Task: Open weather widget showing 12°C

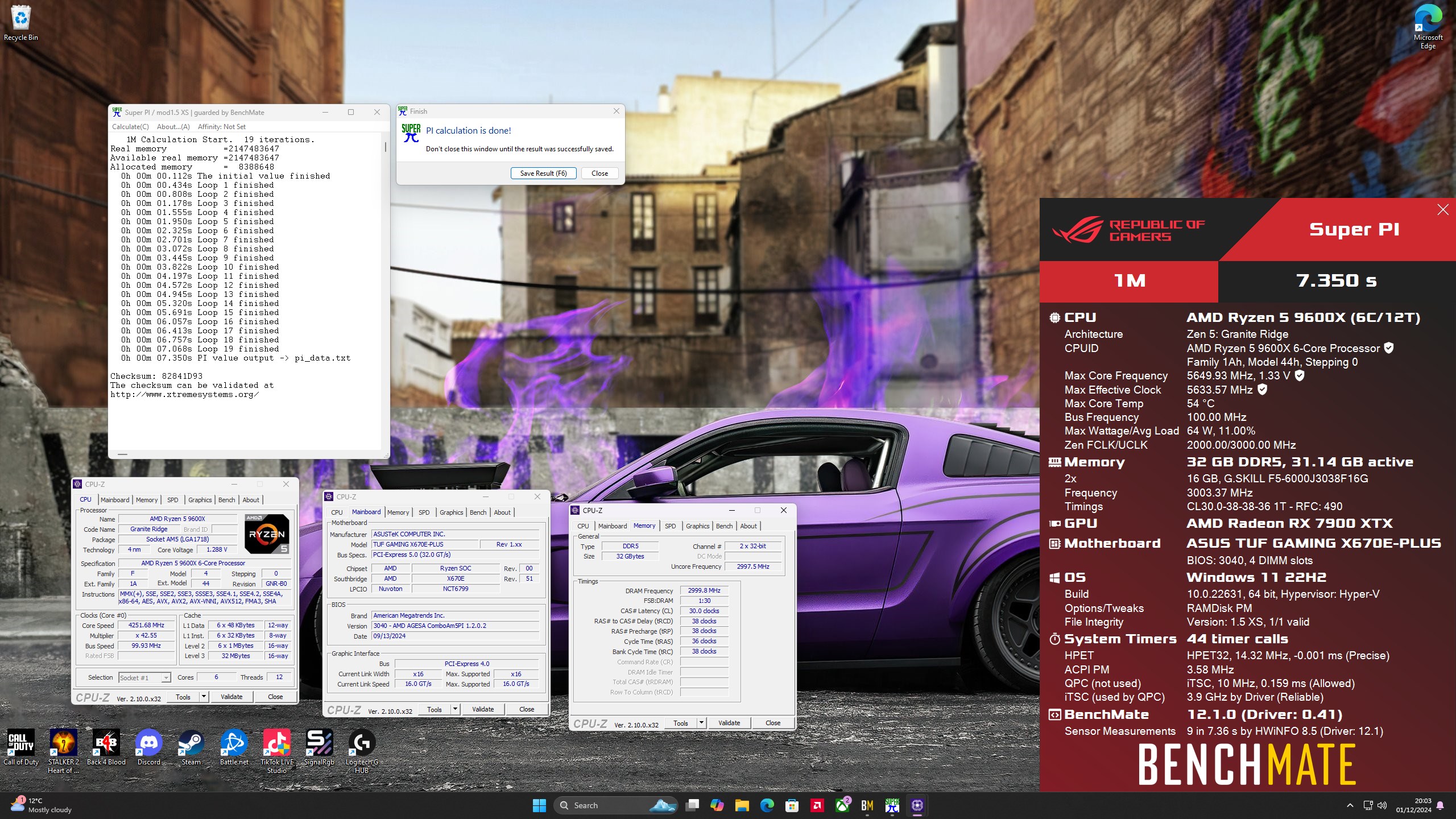Action: coord(41,805)
